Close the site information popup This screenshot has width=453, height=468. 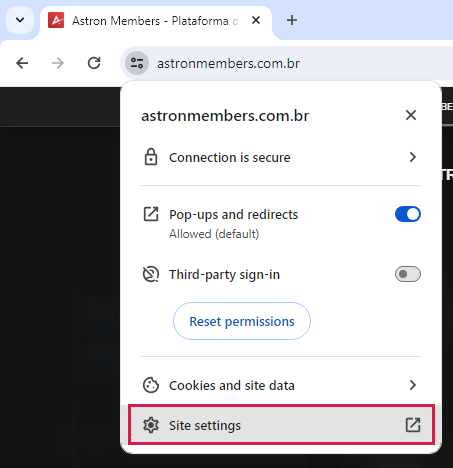pos(411,115)
